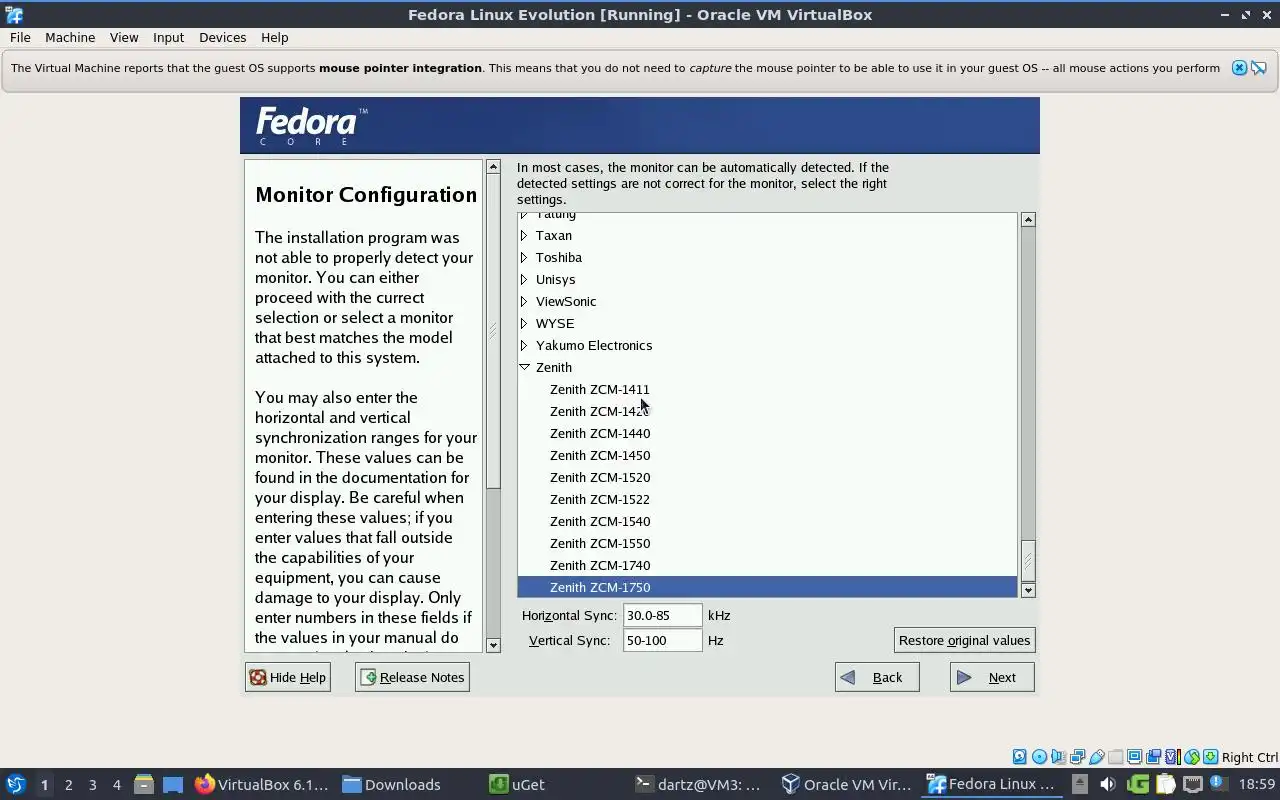Open the Devices menu
This screenshot has width=1280, height=800.
tap(222, 37)
